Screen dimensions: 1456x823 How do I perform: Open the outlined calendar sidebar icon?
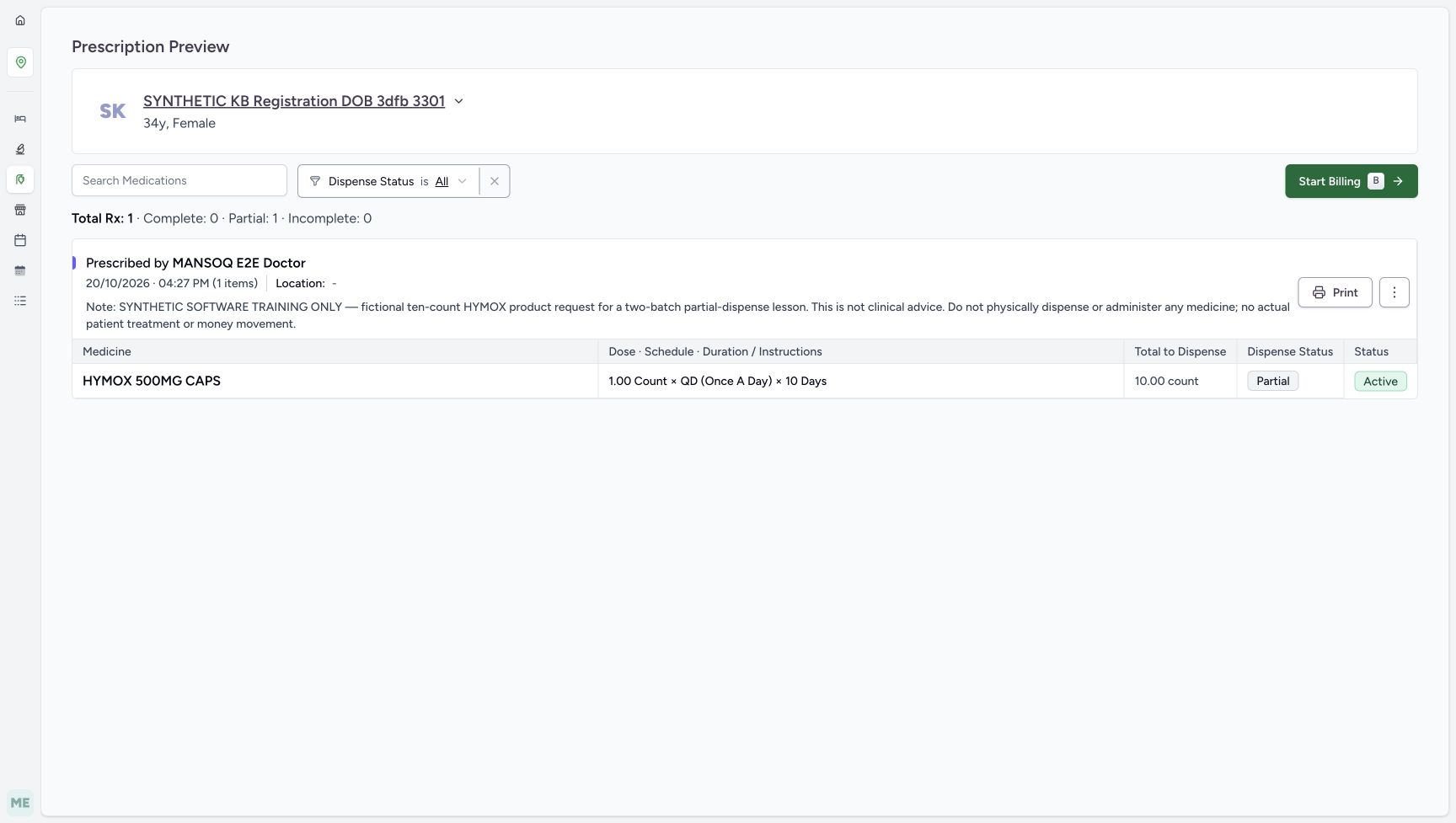click(20, 240)
